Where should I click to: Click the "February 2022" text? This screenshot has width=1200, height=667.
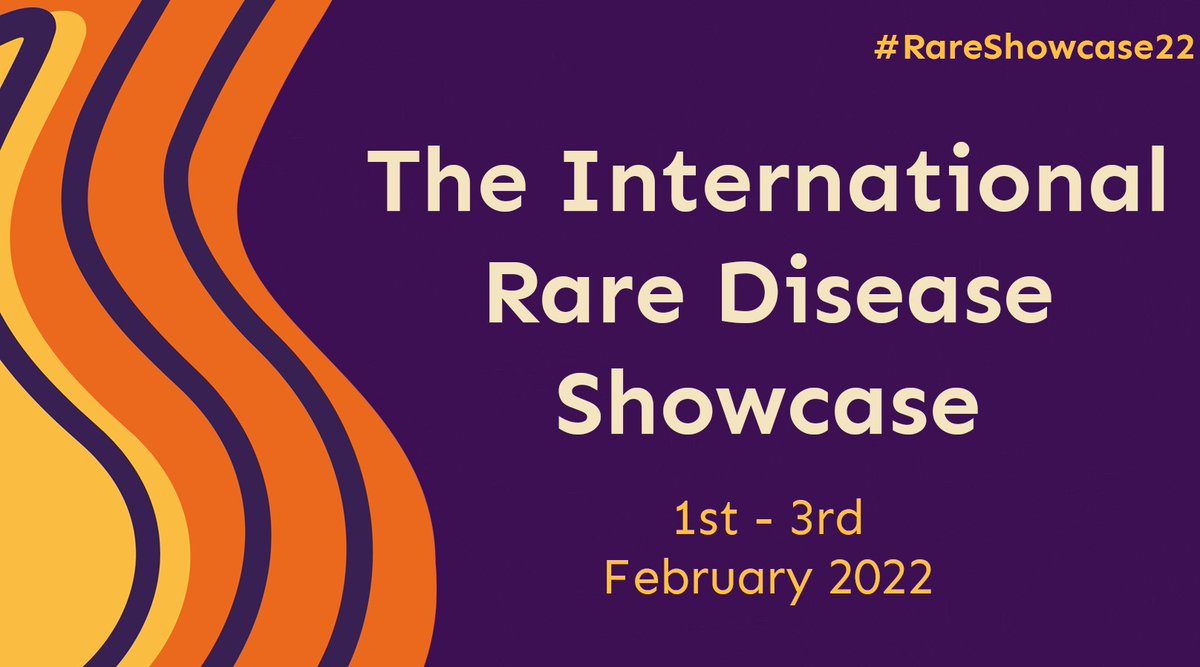click(x=768, y=579)
